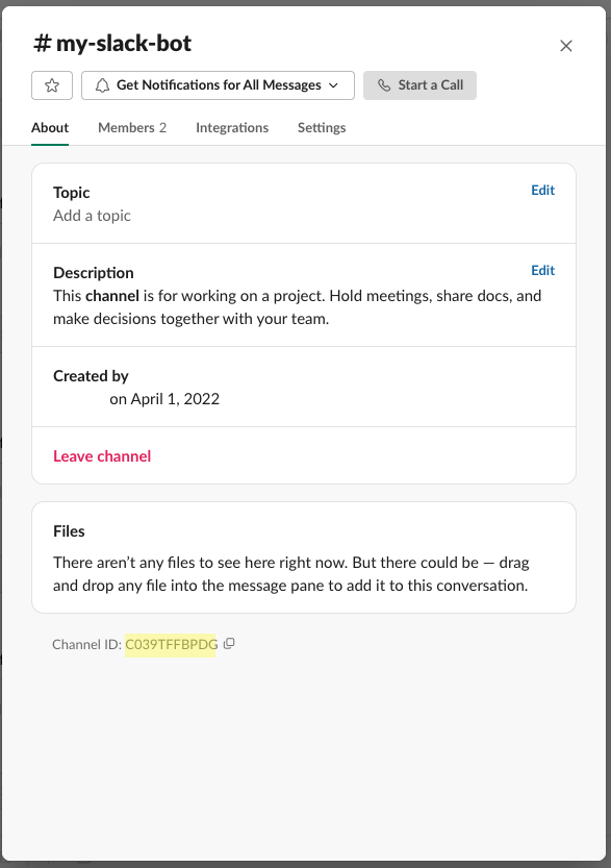This screenshot has width=612, height=868.
Task: Copy the channel ID with copy icon
Action: click(x=229, y=643)
